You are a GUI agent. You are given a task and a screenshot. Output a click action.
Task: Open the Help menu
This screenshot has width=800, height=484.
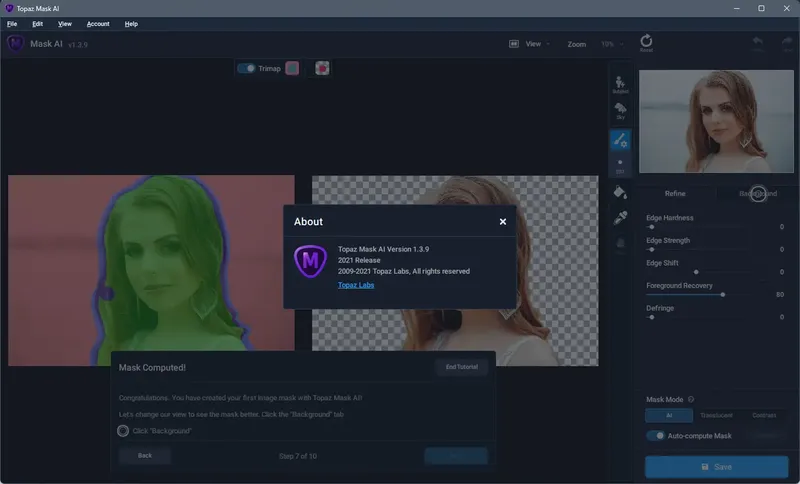tap(131, 24)
